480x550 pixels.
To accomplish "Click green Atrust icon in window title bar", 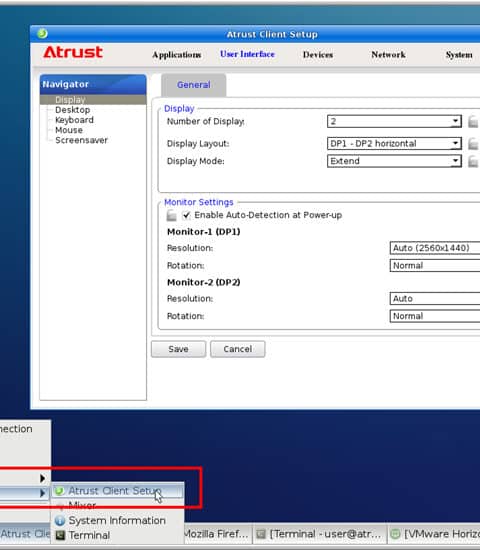I will tap(42, 33).
